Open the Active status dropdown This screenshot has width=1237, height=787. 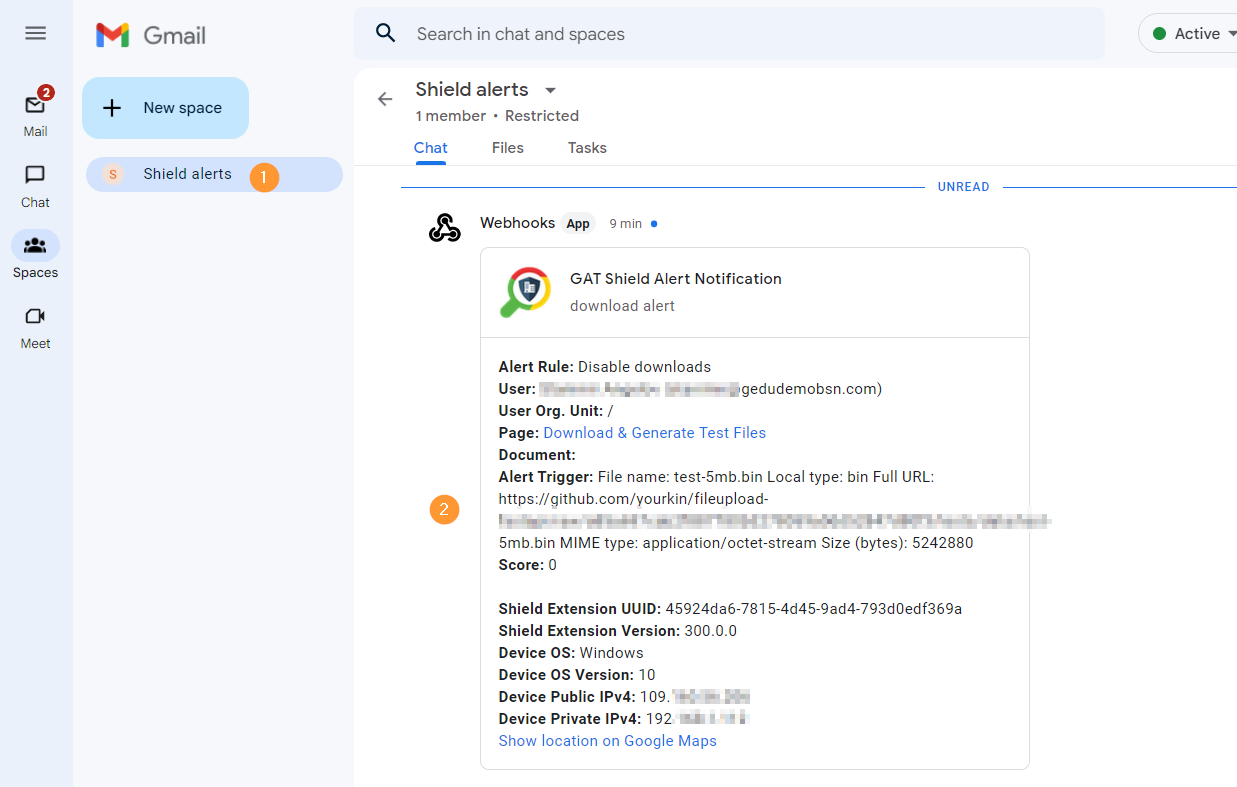pyautogui.click(x=1188, y=34)
